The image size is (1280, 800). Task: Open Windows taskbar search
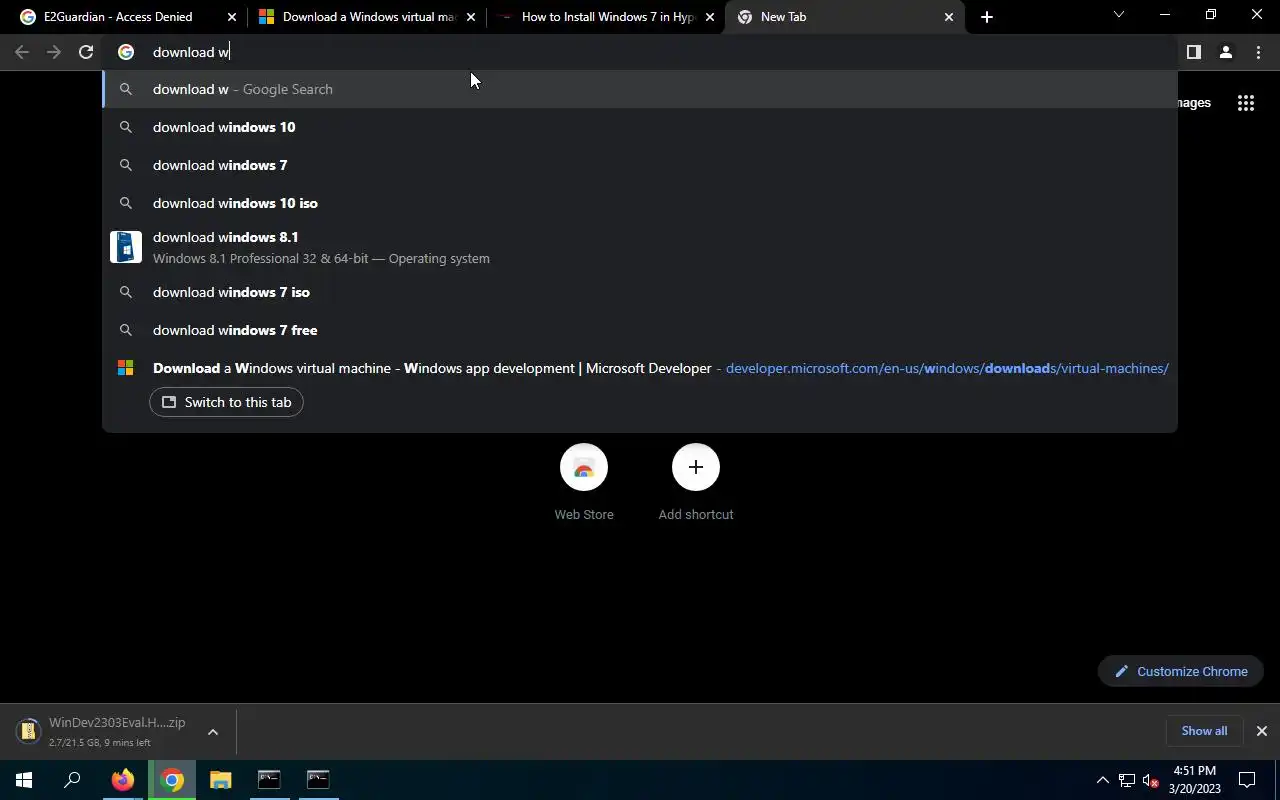pyautogui.click(x=72, y=780)
